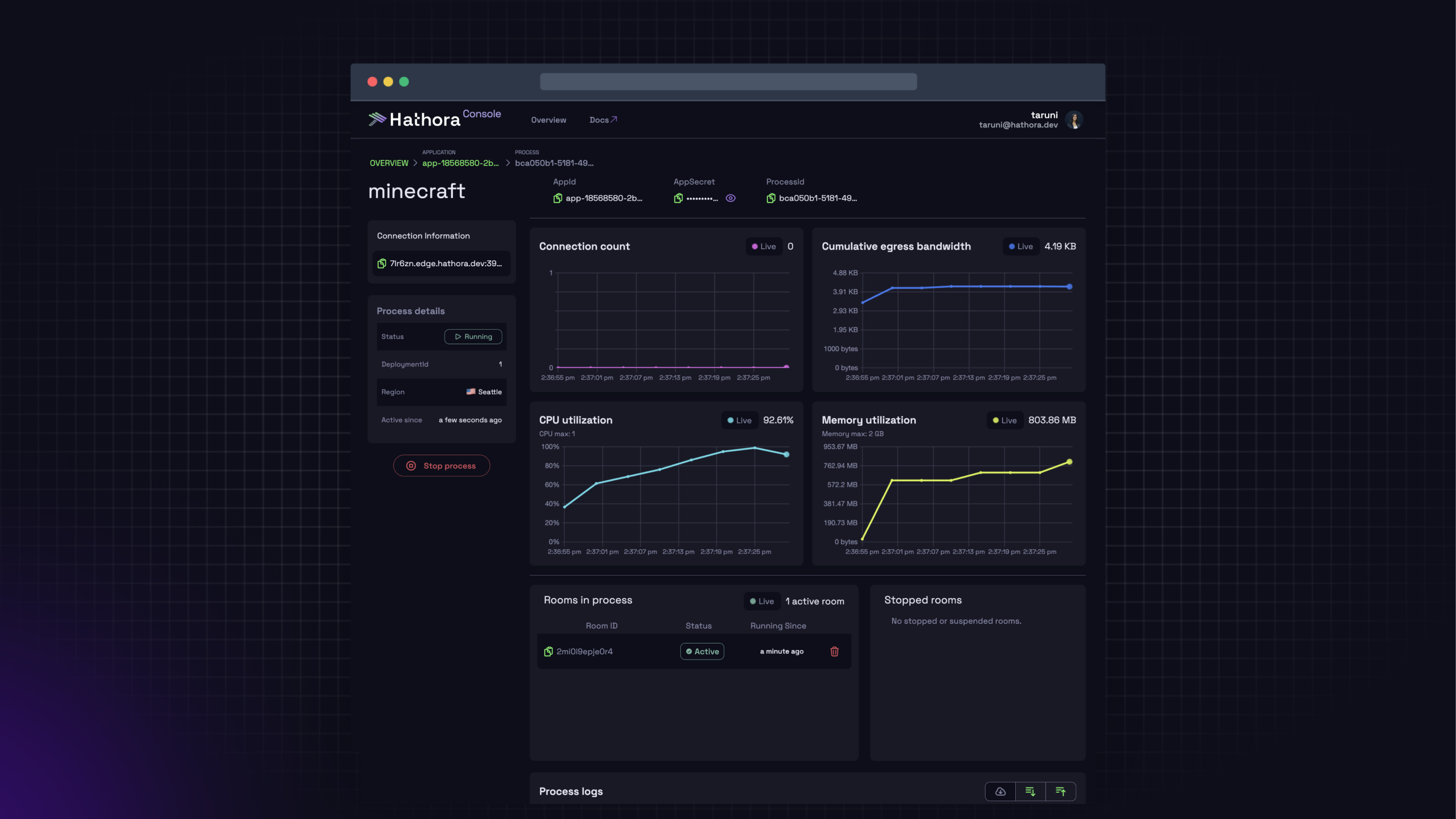The height and width of the screenshot is (819, 1456).
Task: Click the Running status badge
Action: pos(473,337)
